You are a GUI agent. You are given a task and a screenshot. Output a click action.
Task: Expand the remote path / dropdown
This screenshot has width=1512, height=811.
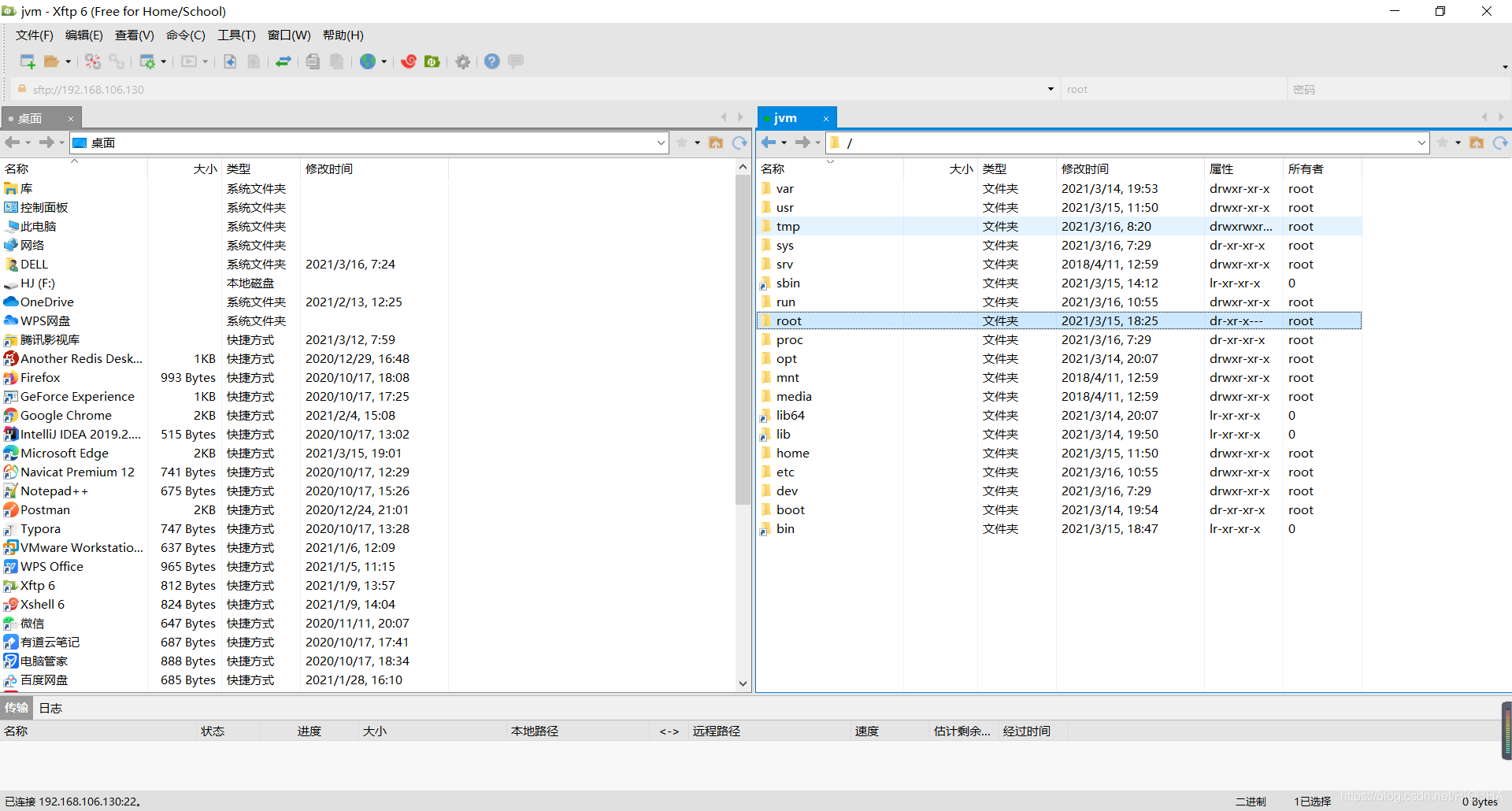tap(1421, 143)
